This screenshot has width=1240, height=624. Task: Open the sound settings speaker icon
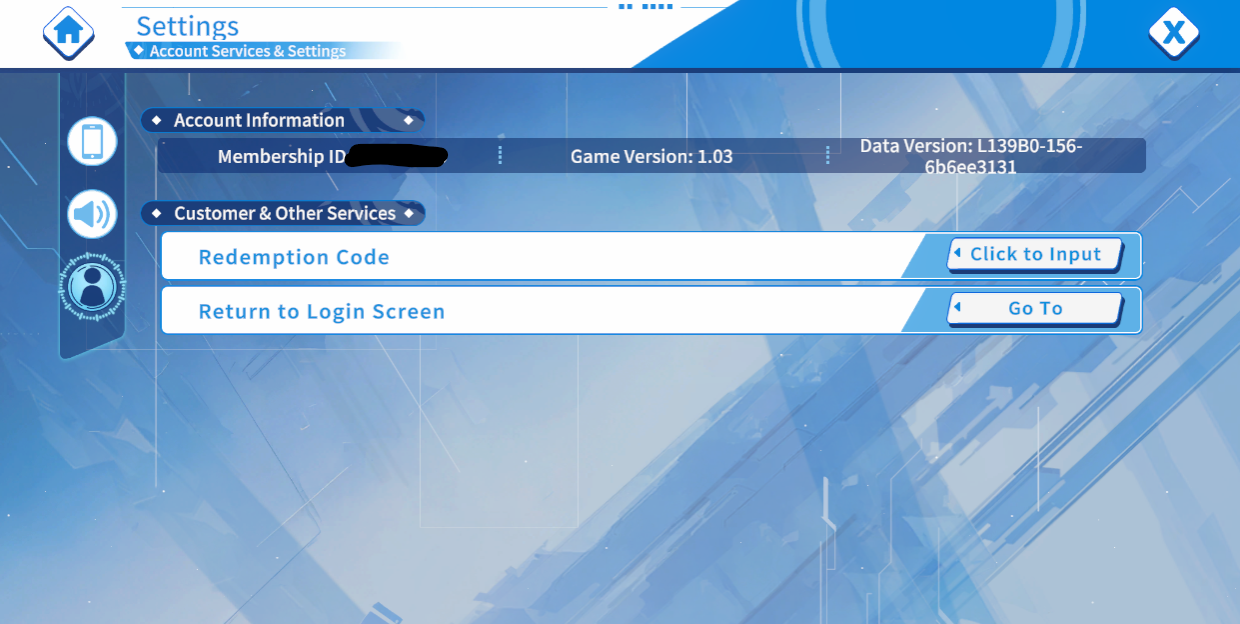pos(92,215)
